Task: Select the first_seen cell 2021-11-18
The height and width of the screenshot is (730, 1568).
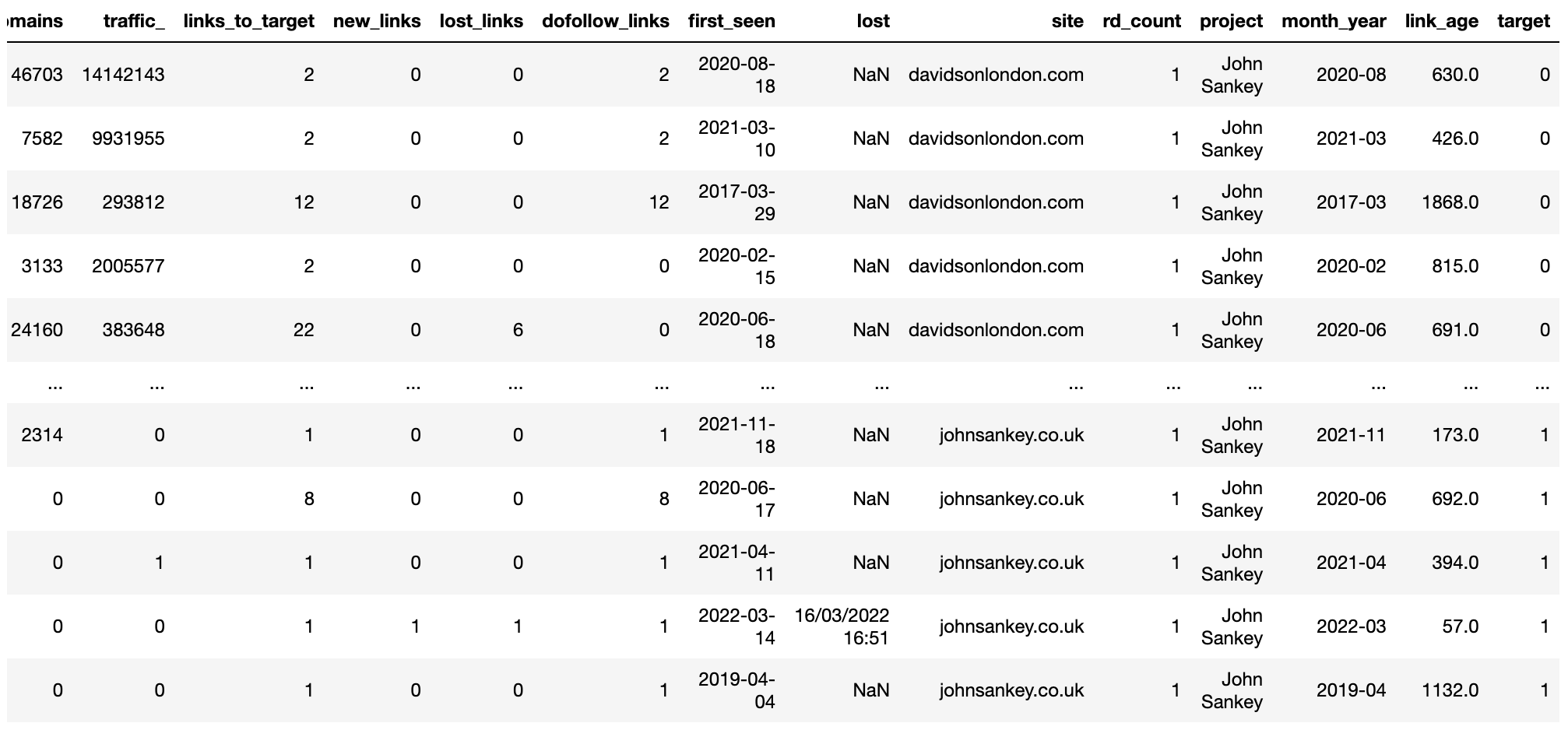Action: [x=737, y=435]
